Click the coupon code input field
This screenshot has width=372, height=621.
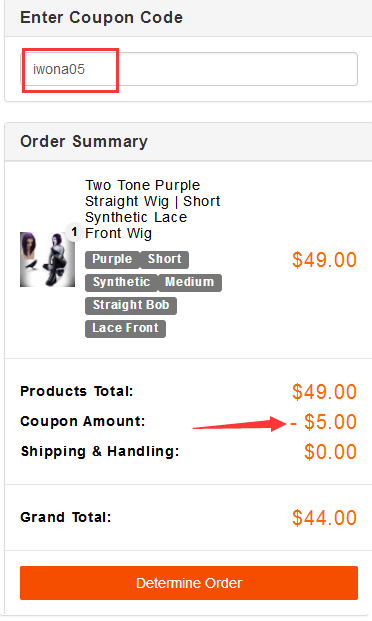pyautogui.click(x=189, y=69)
